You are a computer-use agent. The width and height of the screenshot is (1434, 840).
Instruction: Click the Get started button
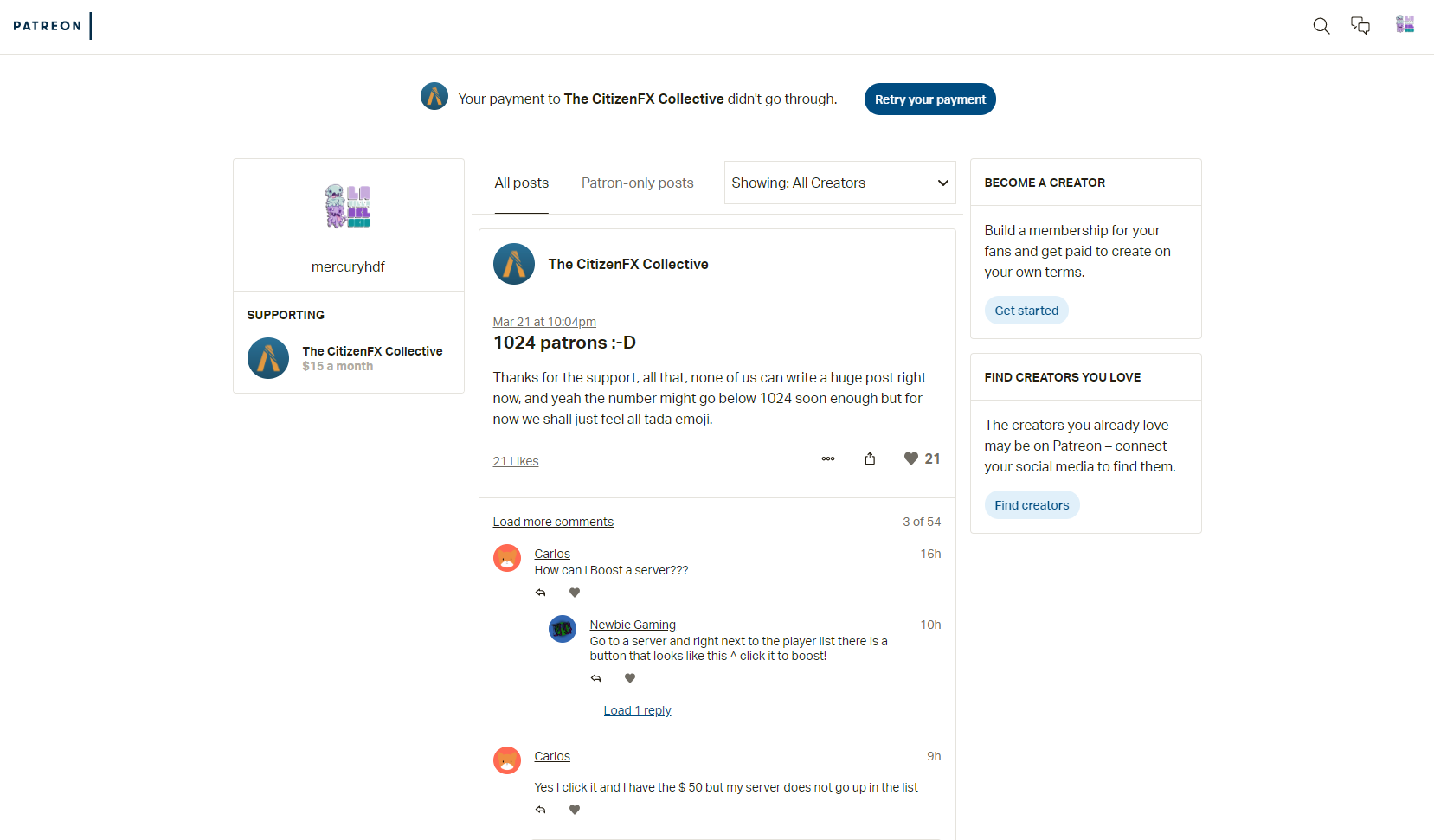pos(1026,311)
